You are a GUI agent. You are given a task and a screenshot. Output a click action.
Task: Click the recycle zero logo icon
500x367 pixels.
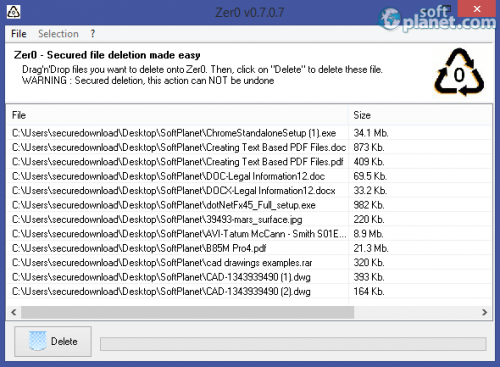tap(459, 72)
